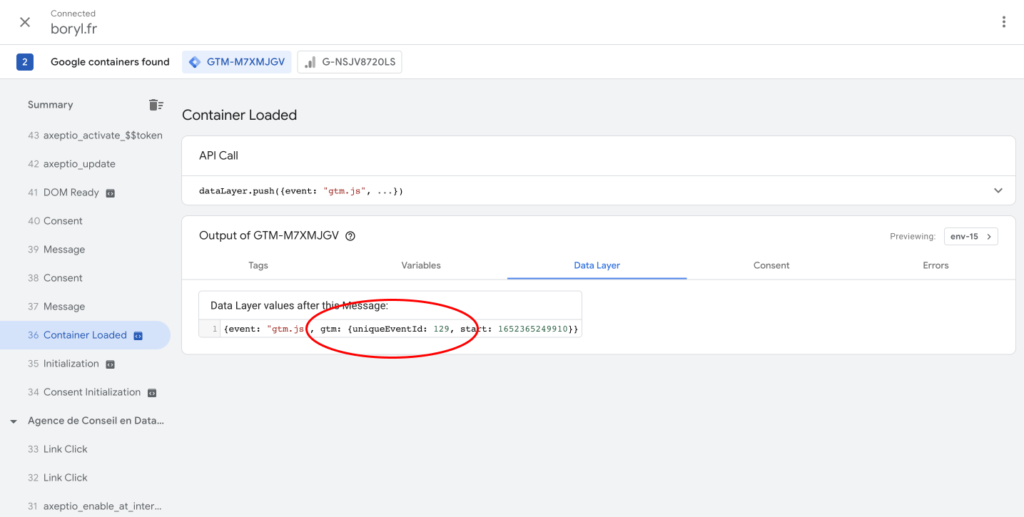Viewport: 1024px width, 517px height.
Task: Collapse the Agence de Conseil en Data page group
Action: (x=14, y=422)
